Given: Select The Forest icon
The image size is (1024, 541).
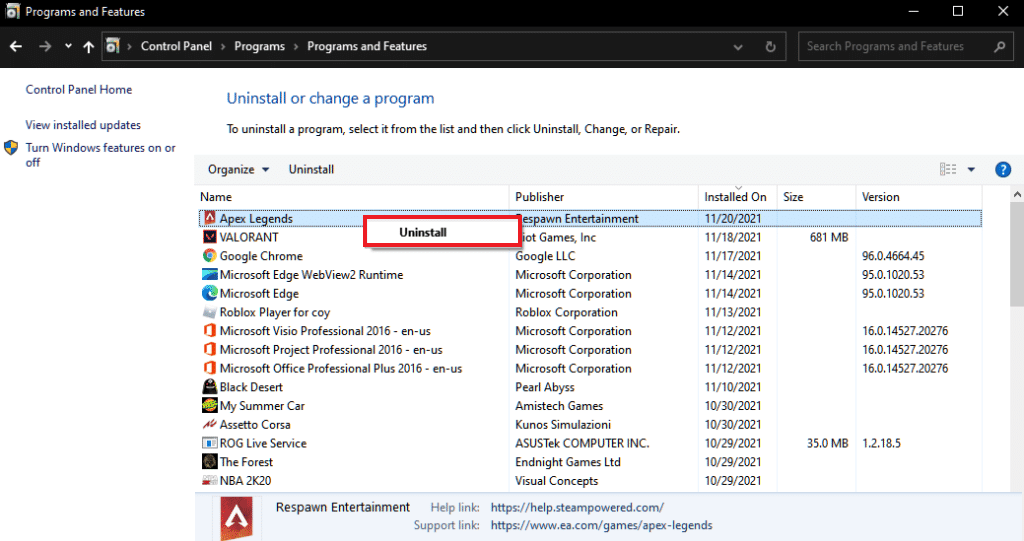Looking at the screenshot, I should coord(209,461).
